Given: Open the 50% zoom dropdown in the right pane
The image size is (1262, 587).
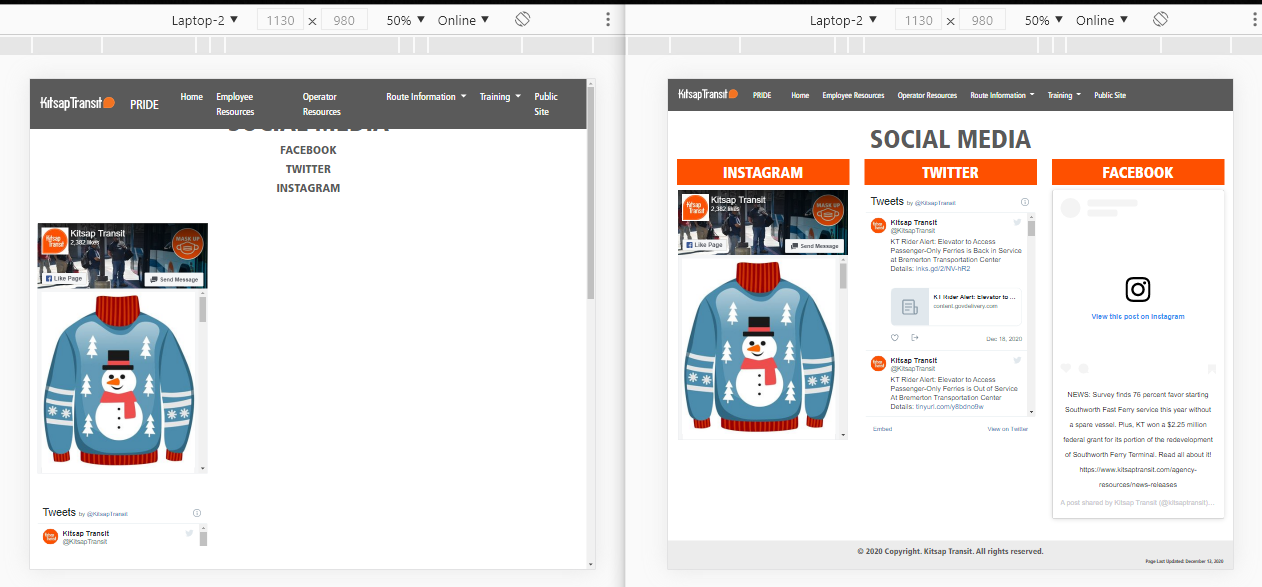Looking at the screenshot, I should pos(1043,20).
